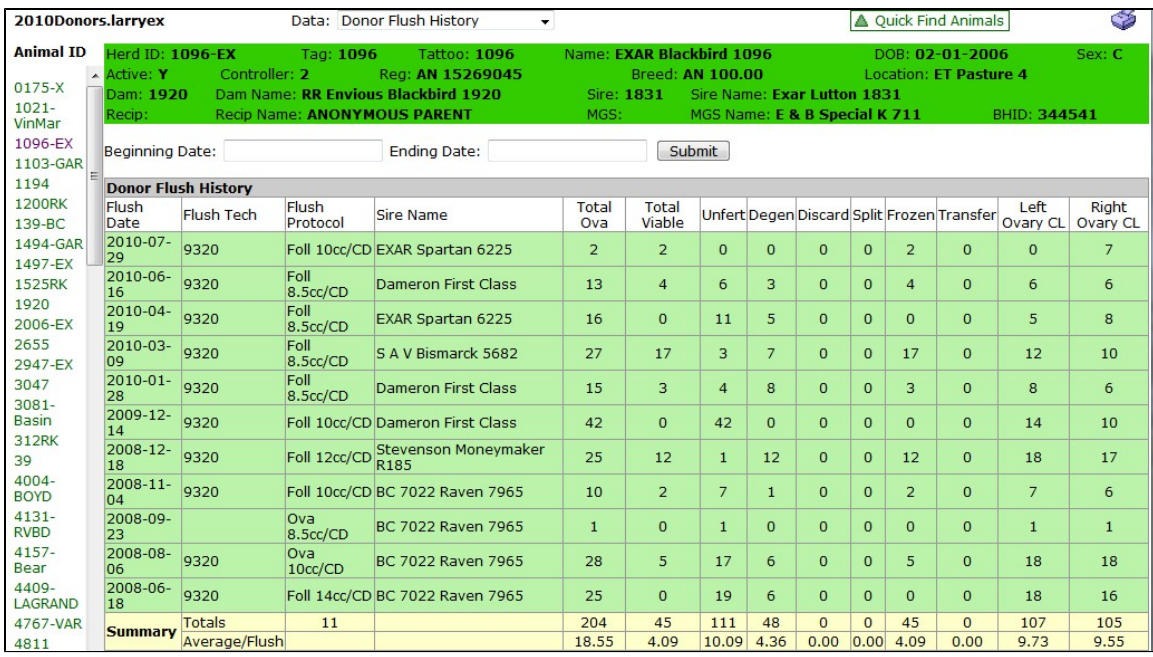Select animal 1096-EX in the list

point(43,143)
